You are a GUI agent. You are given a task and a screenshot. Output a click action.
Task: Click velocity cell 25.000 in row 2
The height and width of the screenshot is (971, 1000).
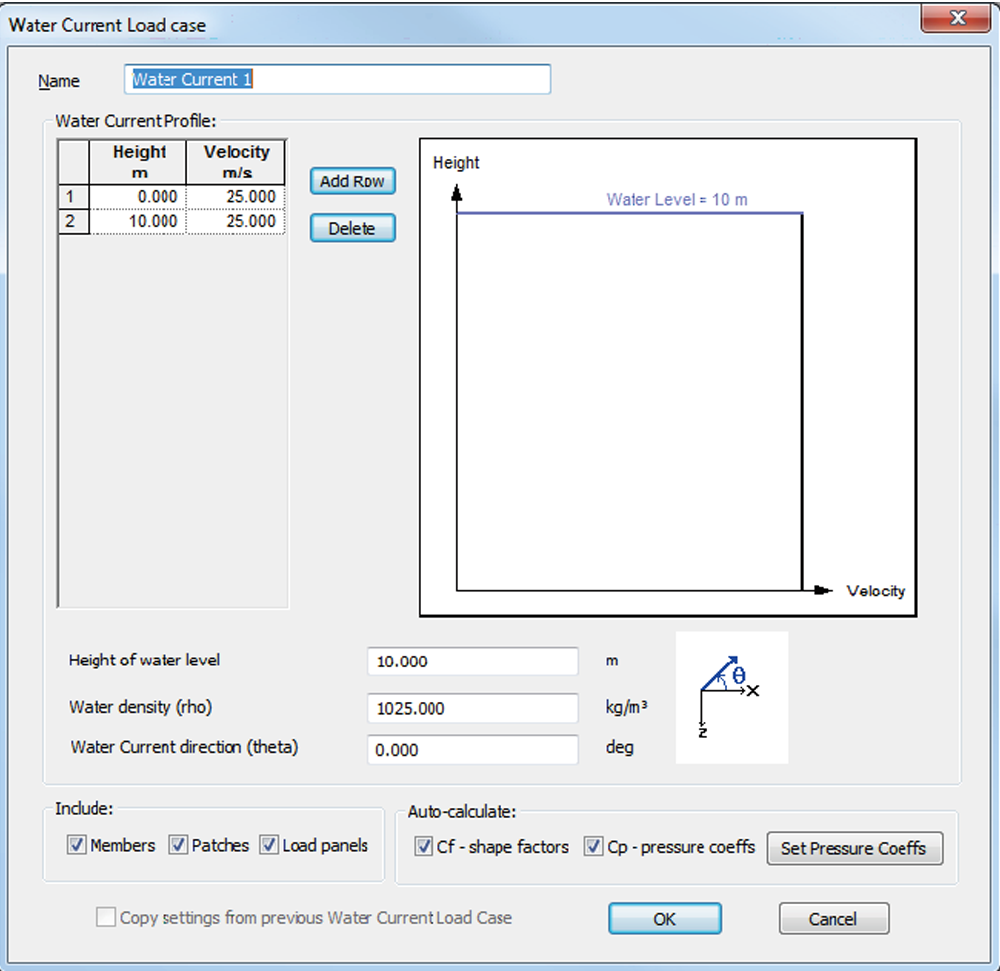click(x=235, y=221)
